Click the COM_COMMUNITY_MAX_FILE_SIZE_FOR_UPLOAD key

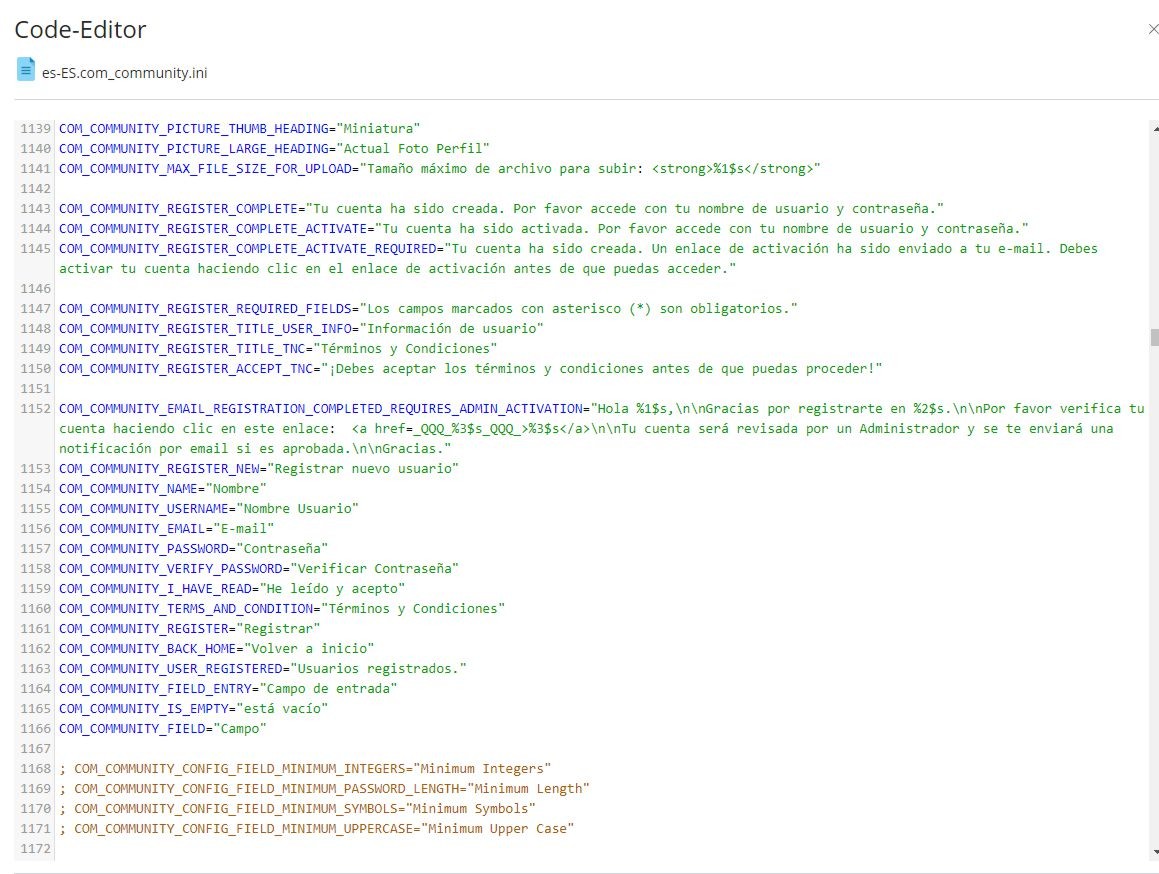pyautogui.click(x=205, y=169)
